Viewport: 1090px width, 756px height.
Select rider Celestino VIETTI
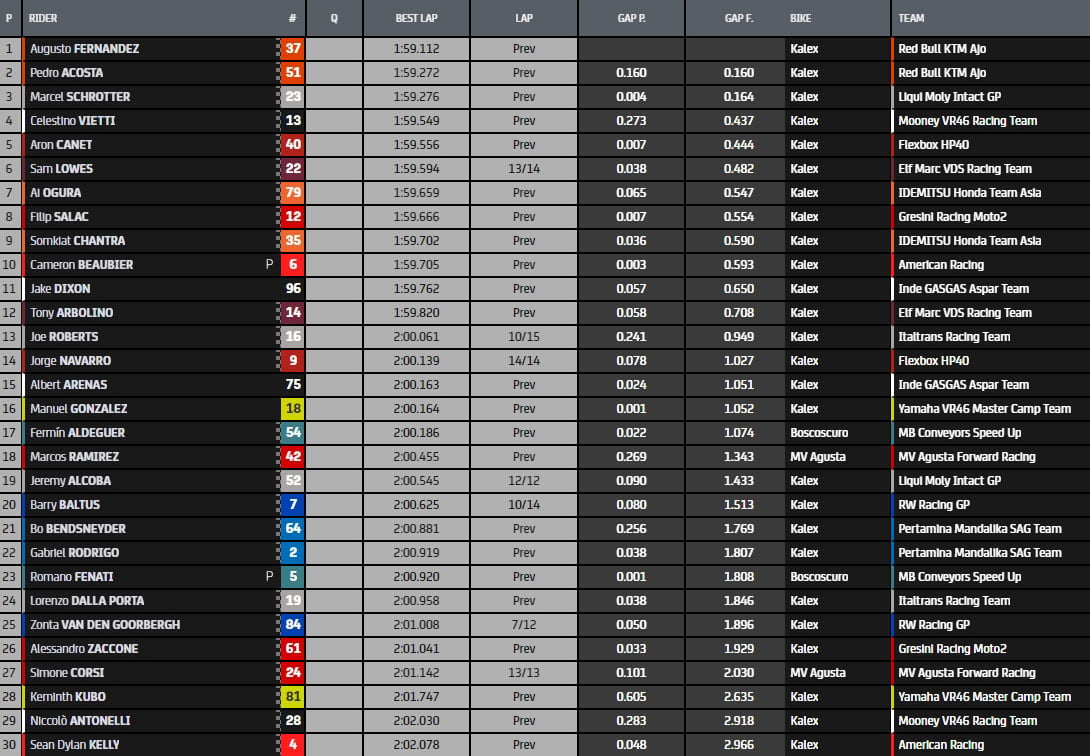(72, 121)
